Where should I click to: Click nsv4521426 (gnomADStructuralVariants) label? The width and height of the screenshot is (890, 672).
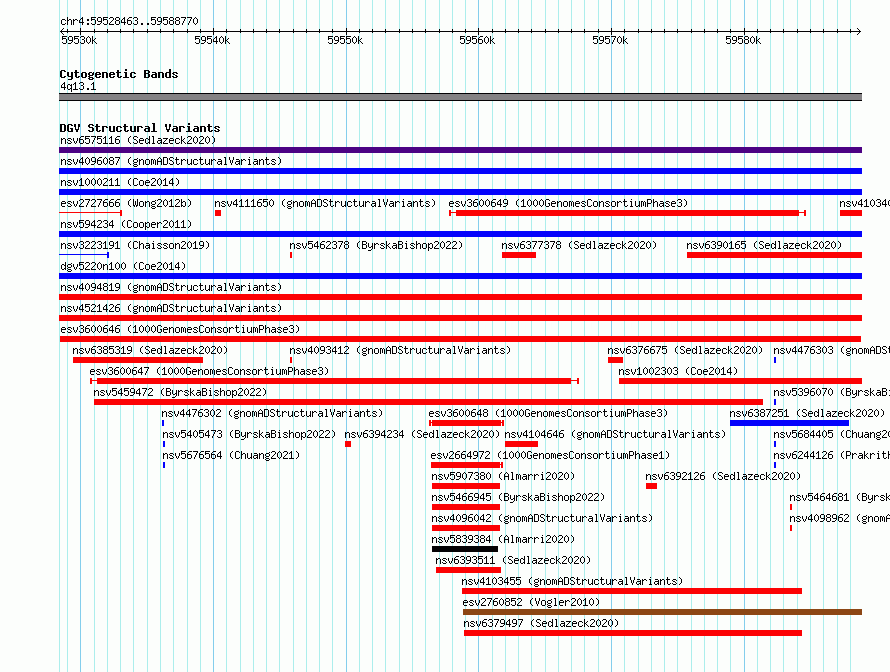171,308
